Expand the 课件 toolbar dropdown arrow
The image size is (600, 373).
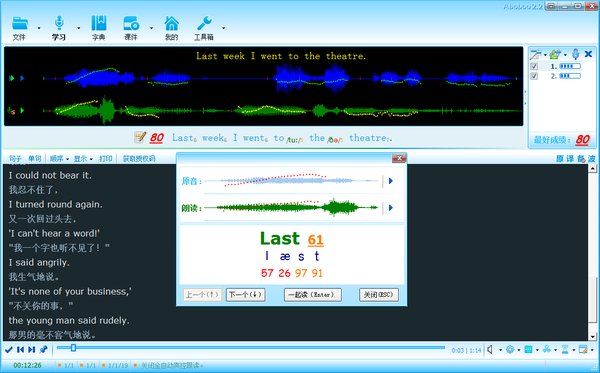151,28
